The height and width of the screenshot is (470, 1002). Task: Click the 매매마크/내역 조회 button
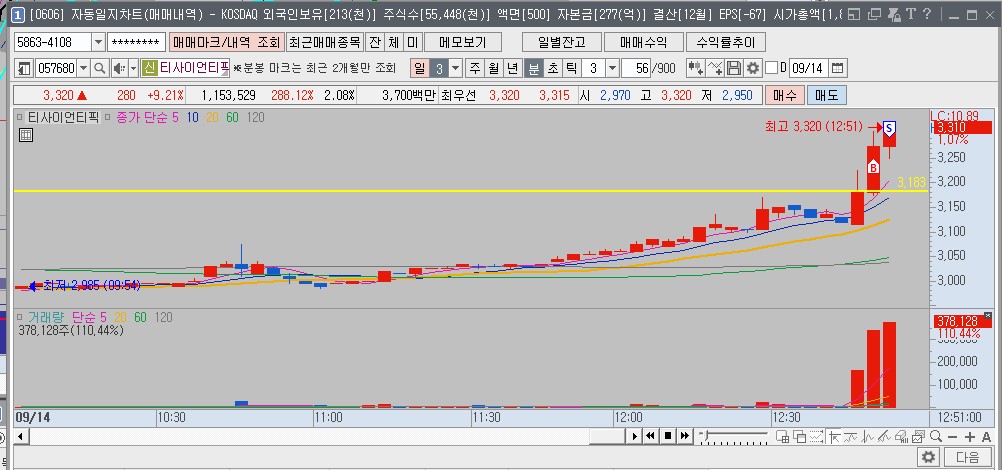(226, 43)
